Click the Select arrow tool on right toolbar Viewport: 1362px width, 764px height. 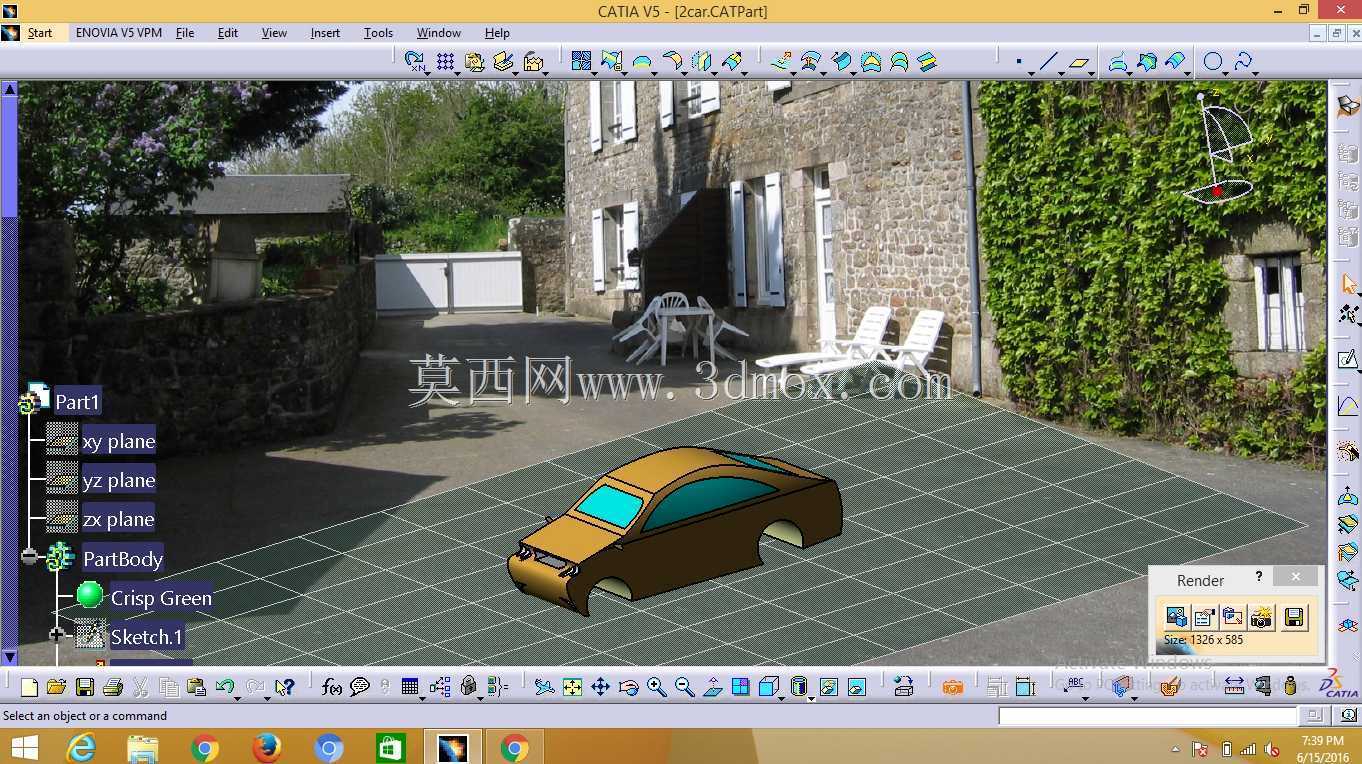[1348, 285]
